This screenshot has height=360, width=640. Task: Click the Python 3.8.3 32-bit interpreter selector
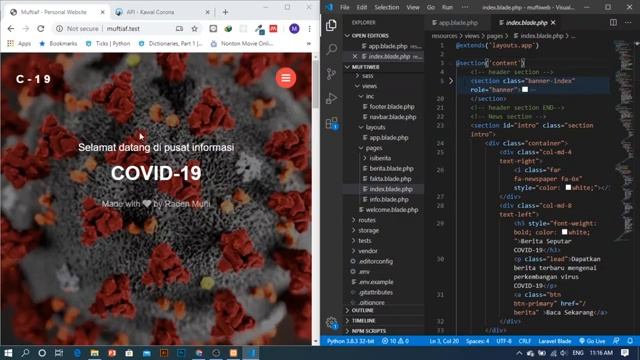[350, 341]
